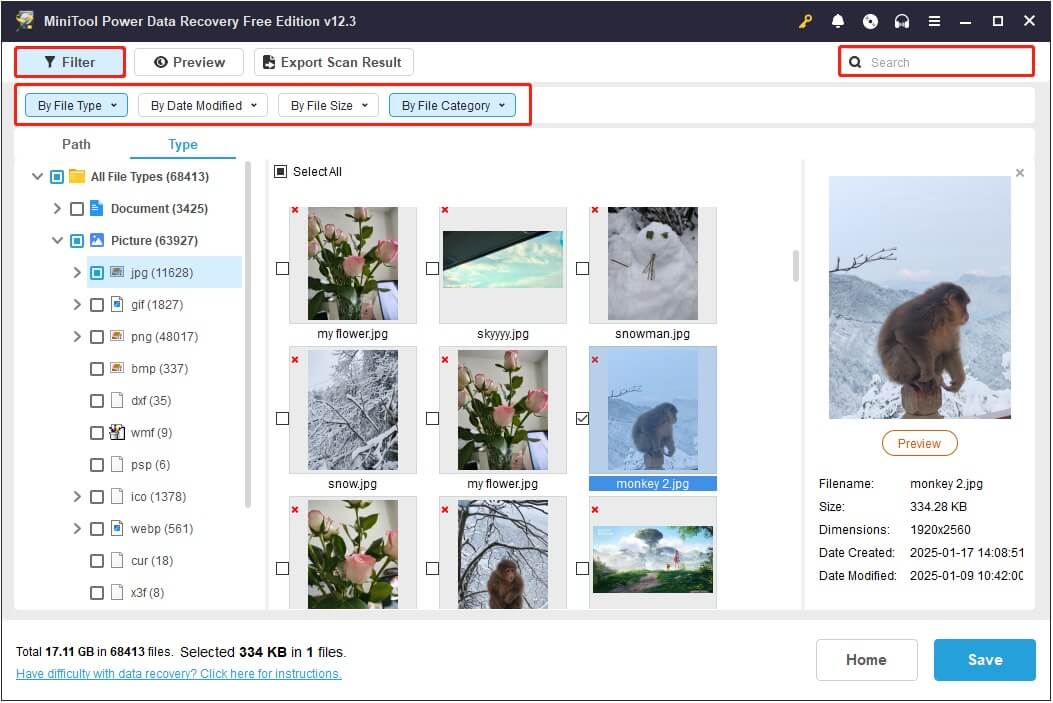Toggle the Picture (63927) checkbox
The height and width of the screenshot is (703, 1053).
pyautogui.click(x=77, y=240)
